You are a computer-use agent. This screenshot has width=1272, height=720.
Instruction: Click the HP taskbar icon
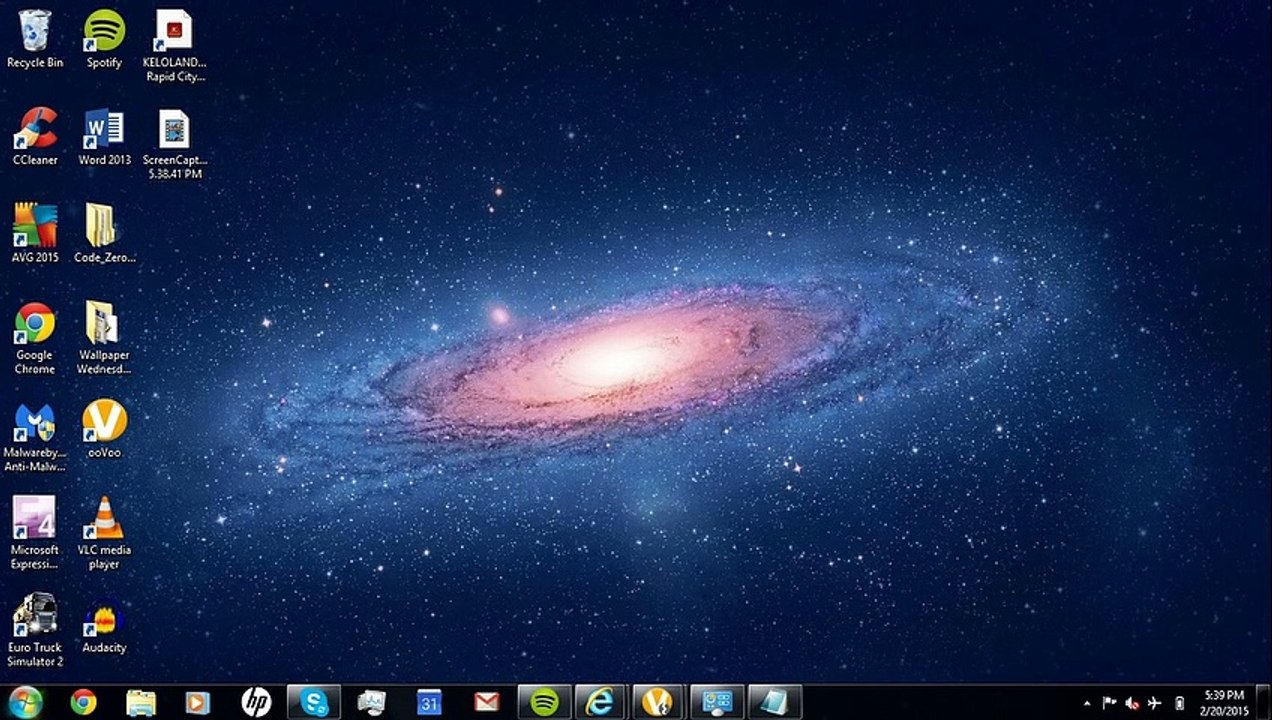pos(256,703)
